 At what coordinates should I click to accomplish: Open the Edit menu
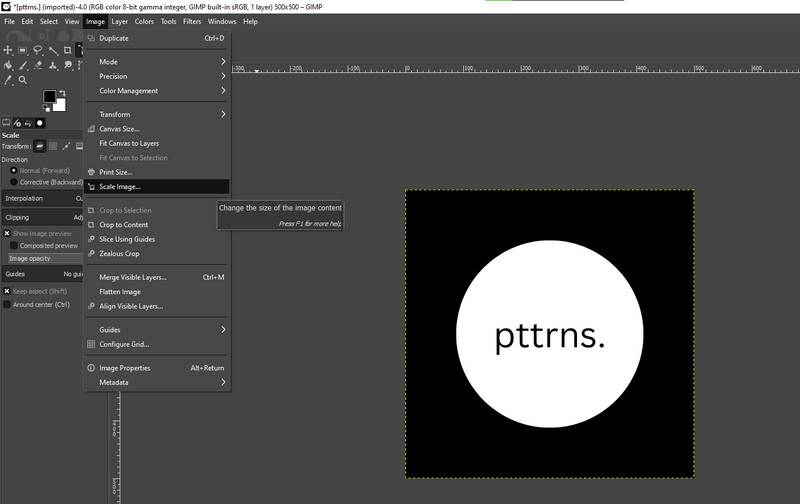click(x=27, y=21)
